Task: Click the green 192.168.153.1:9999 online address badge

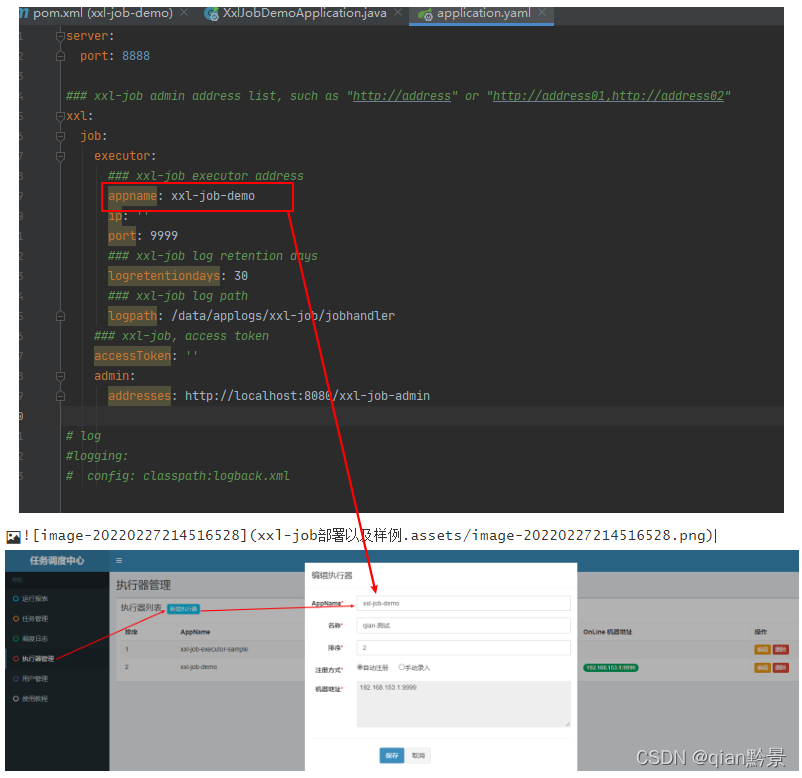Action: point(611,668)
